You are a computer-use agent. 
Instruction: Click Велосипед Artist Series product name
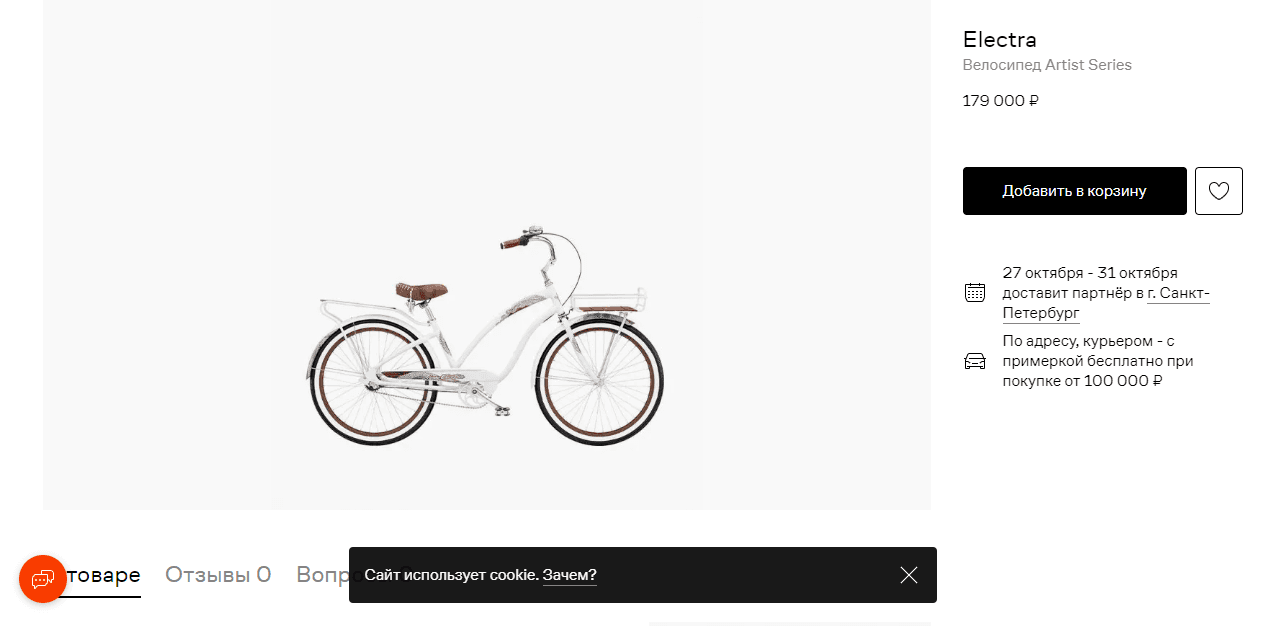click(1047, 65)
